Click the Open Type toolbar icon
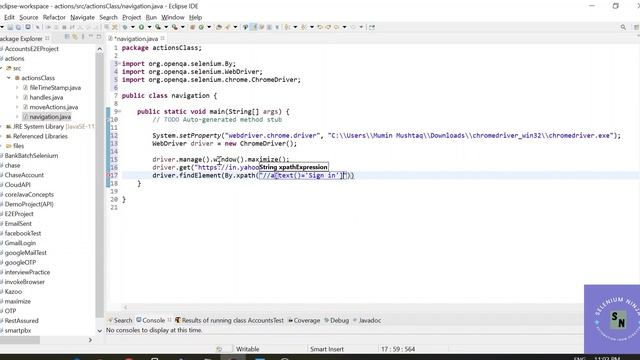 click(219, 27)
